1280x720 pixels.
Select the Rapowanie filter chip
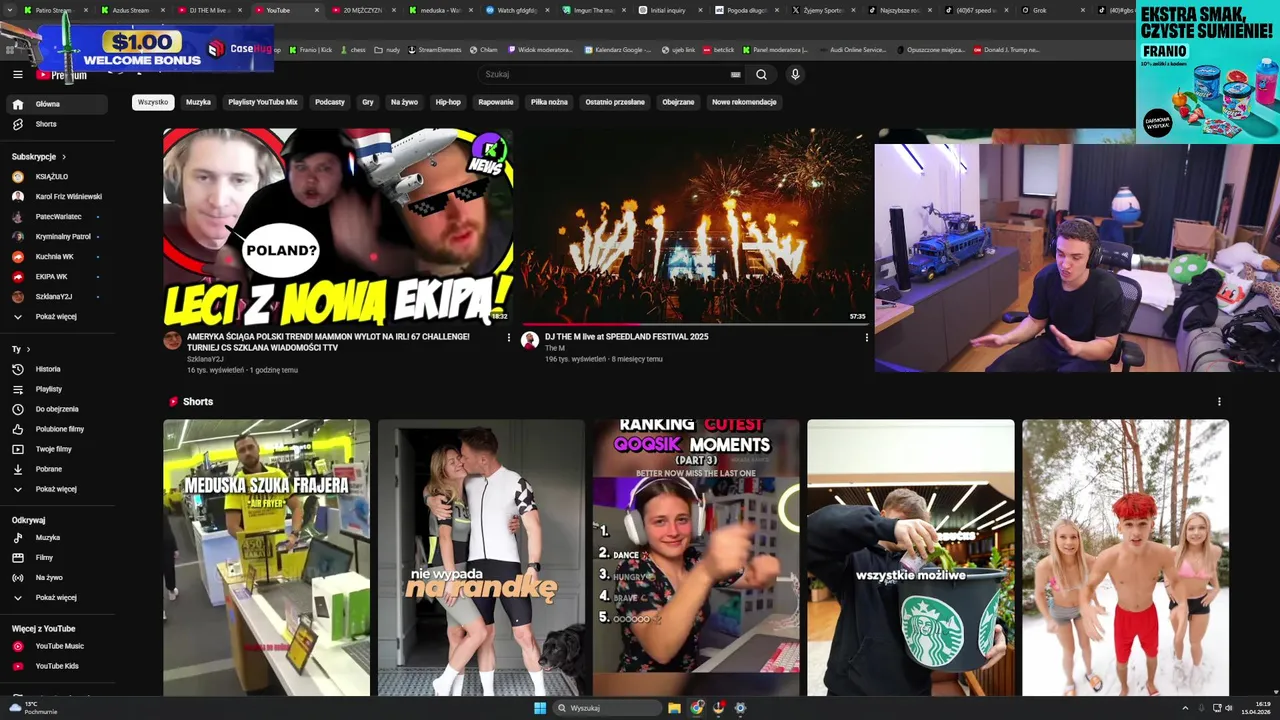[x=496, y=102]
